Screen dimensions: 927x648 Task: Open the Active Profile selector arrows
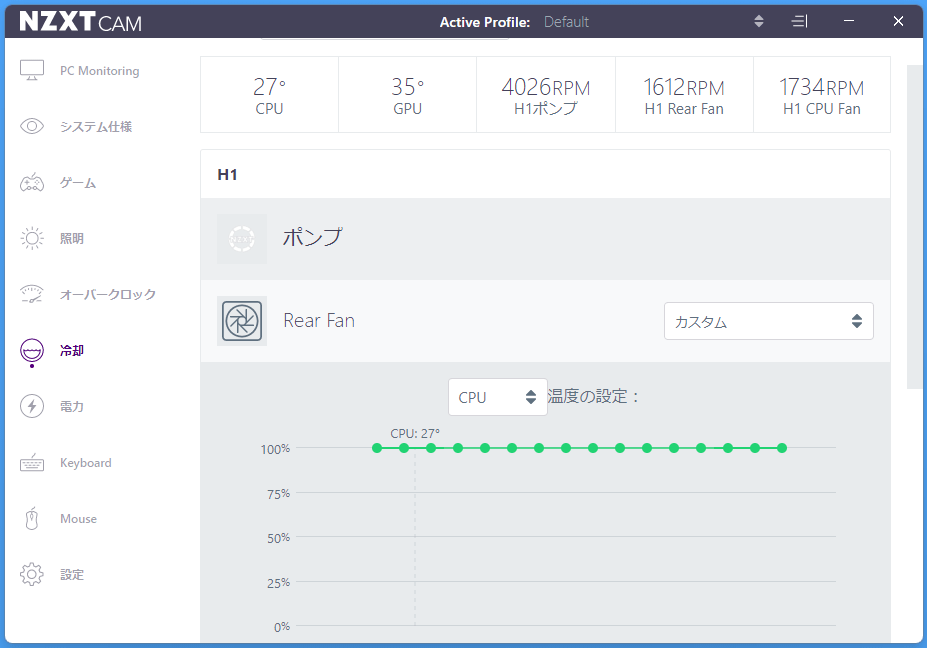pos(759,21)
